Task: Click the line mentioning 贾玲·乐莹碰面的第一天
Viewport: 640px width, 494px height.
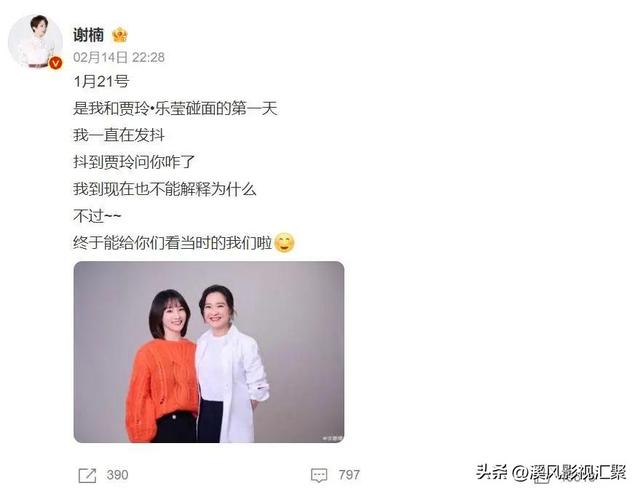Action: 175,109
